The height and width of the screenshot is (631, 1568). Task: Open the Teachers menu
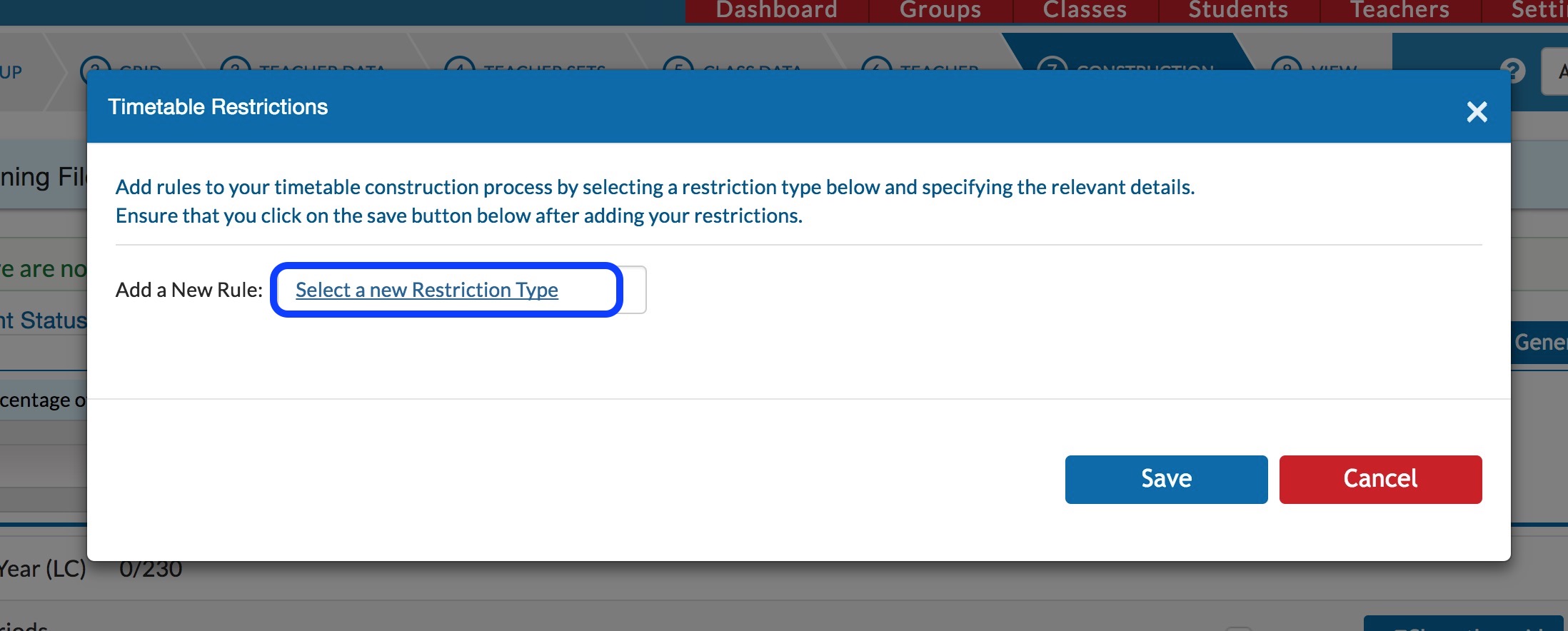pos(1400,10)
